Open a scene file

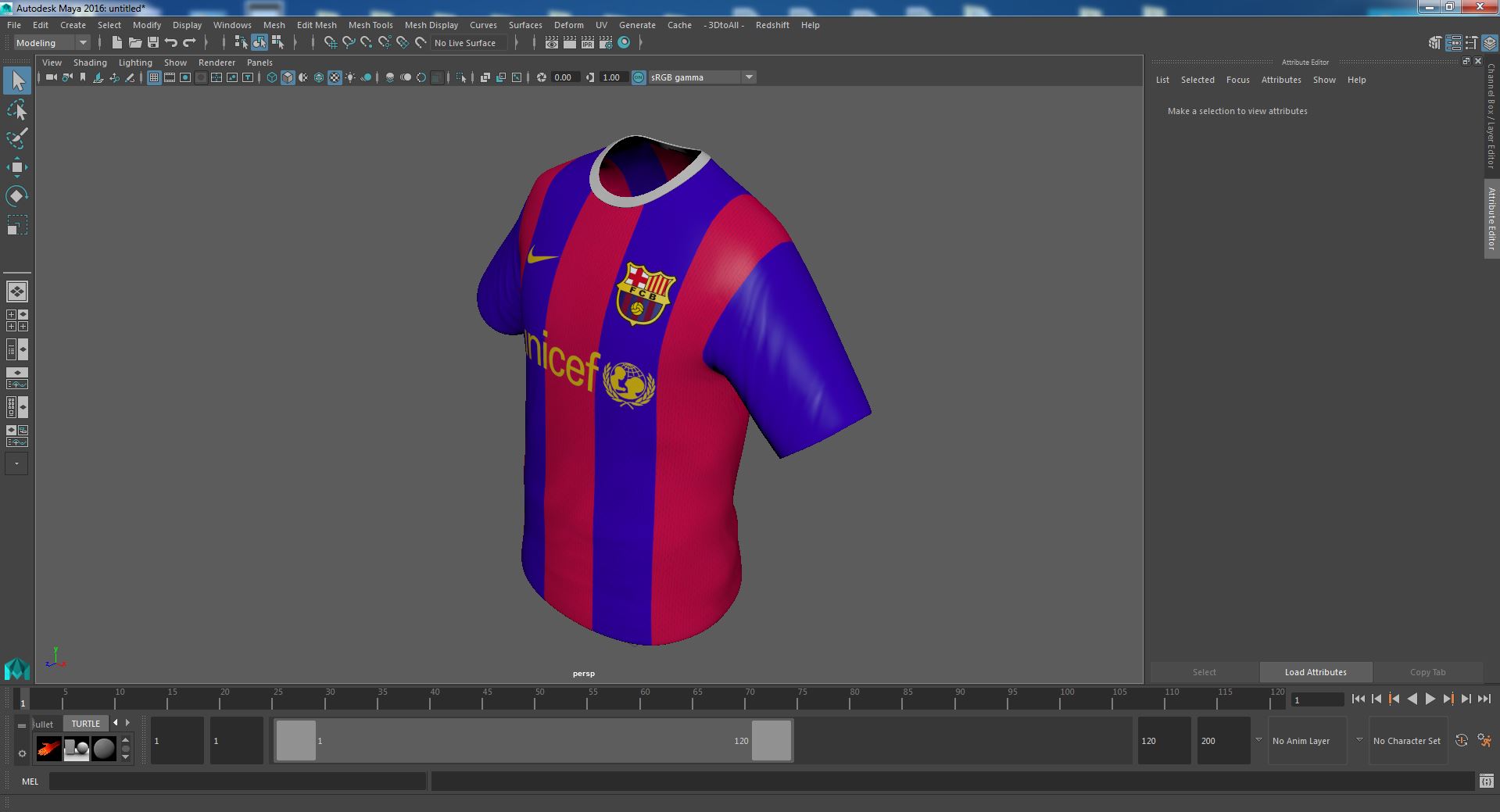pos(135,43)
